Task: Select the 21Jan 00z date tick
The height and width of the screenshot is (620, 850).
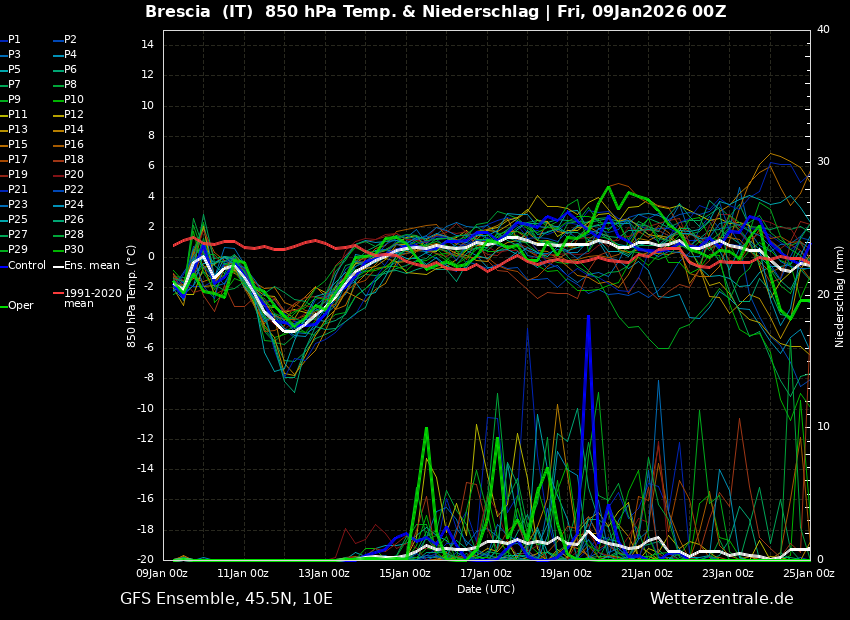Action: 647,574
